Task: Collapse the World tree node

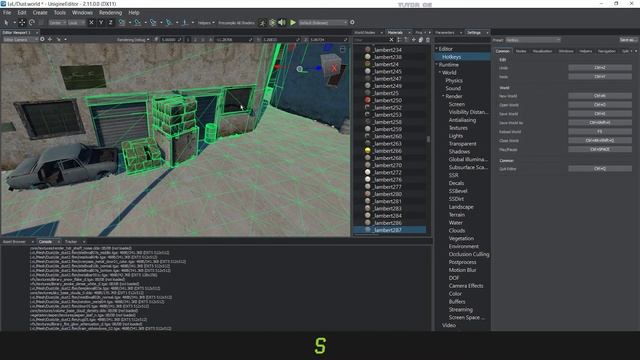Action: pos(440,72)
